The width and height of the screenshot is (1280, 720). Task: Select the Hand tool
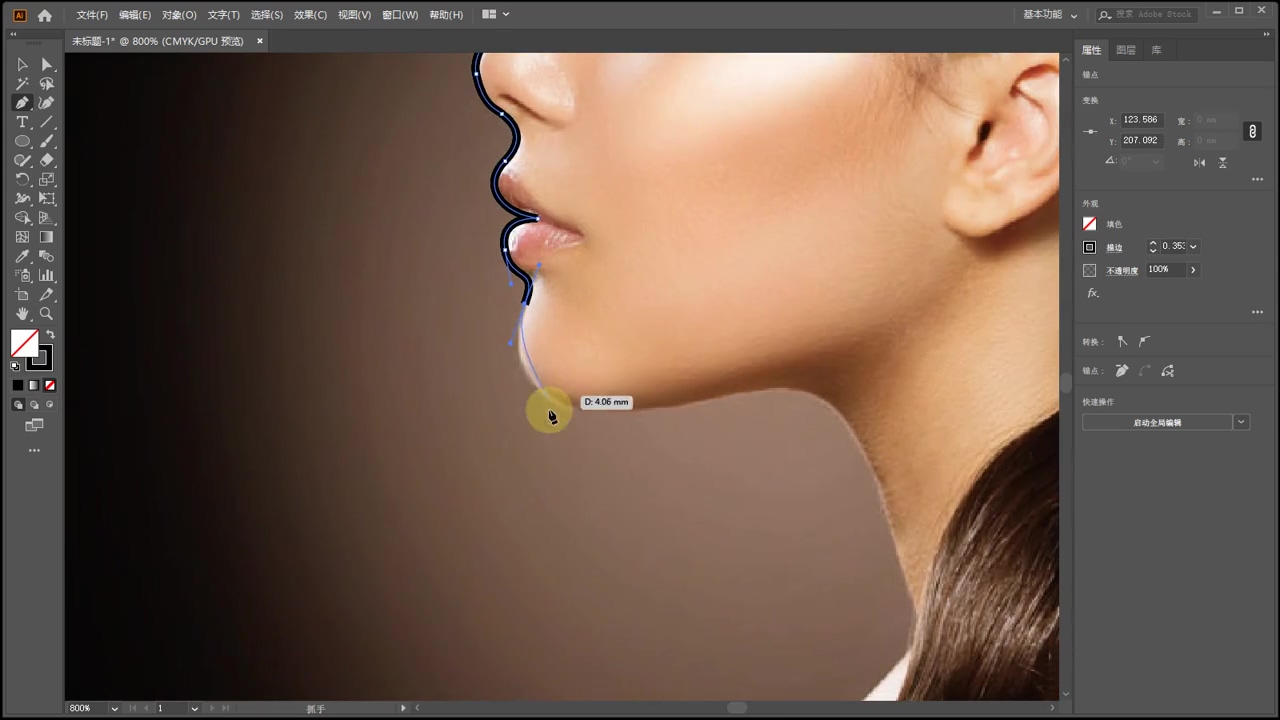22,314
